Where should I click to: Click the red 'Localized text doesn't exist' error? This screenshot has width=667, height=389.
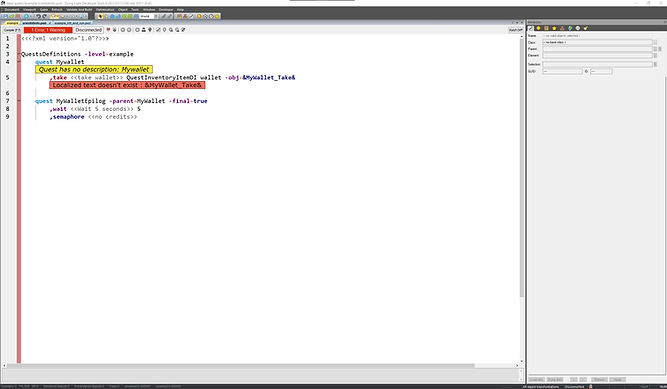127,85
